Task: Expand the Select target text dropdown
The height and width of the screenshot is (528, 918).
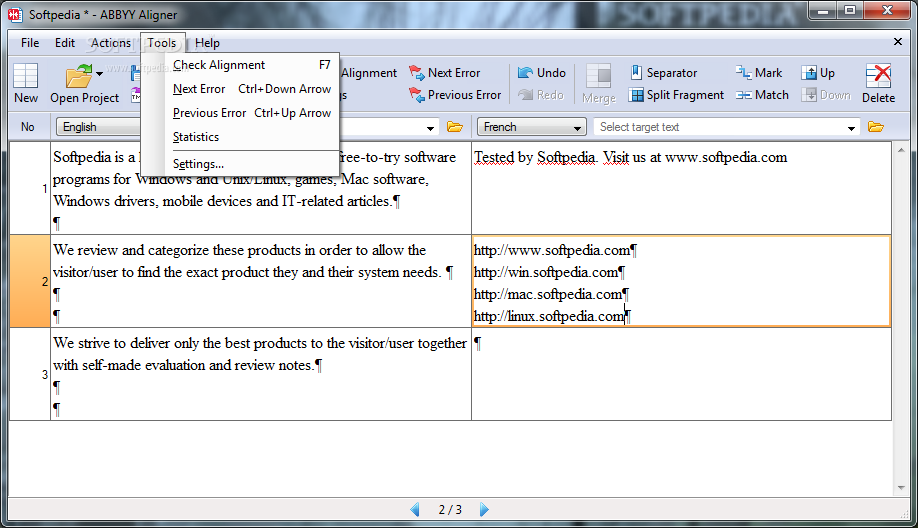Action: click(x=851, y=128)
